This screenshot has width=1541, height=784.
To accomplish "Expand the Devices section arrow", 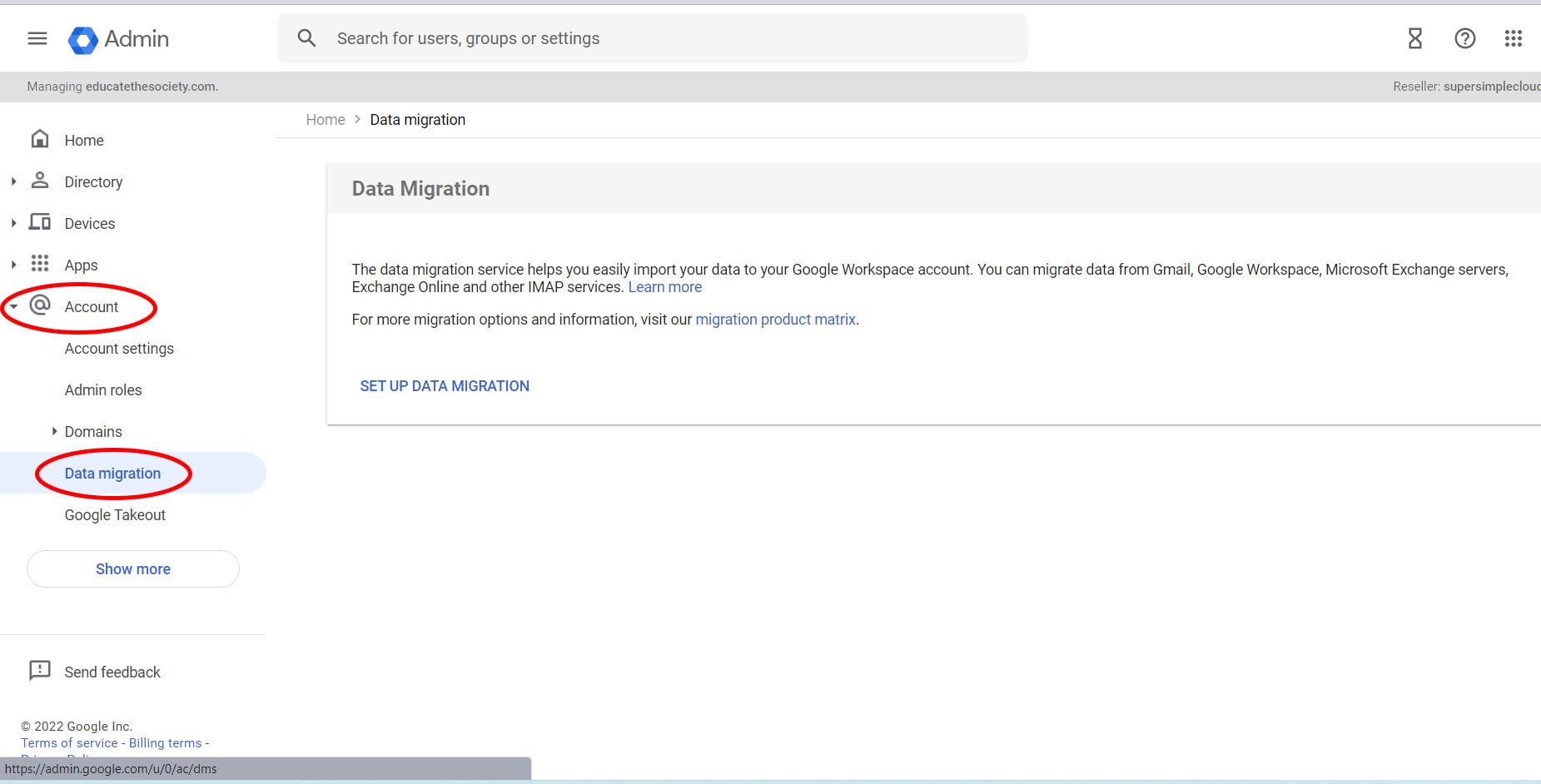I will (x=13, y=223).
